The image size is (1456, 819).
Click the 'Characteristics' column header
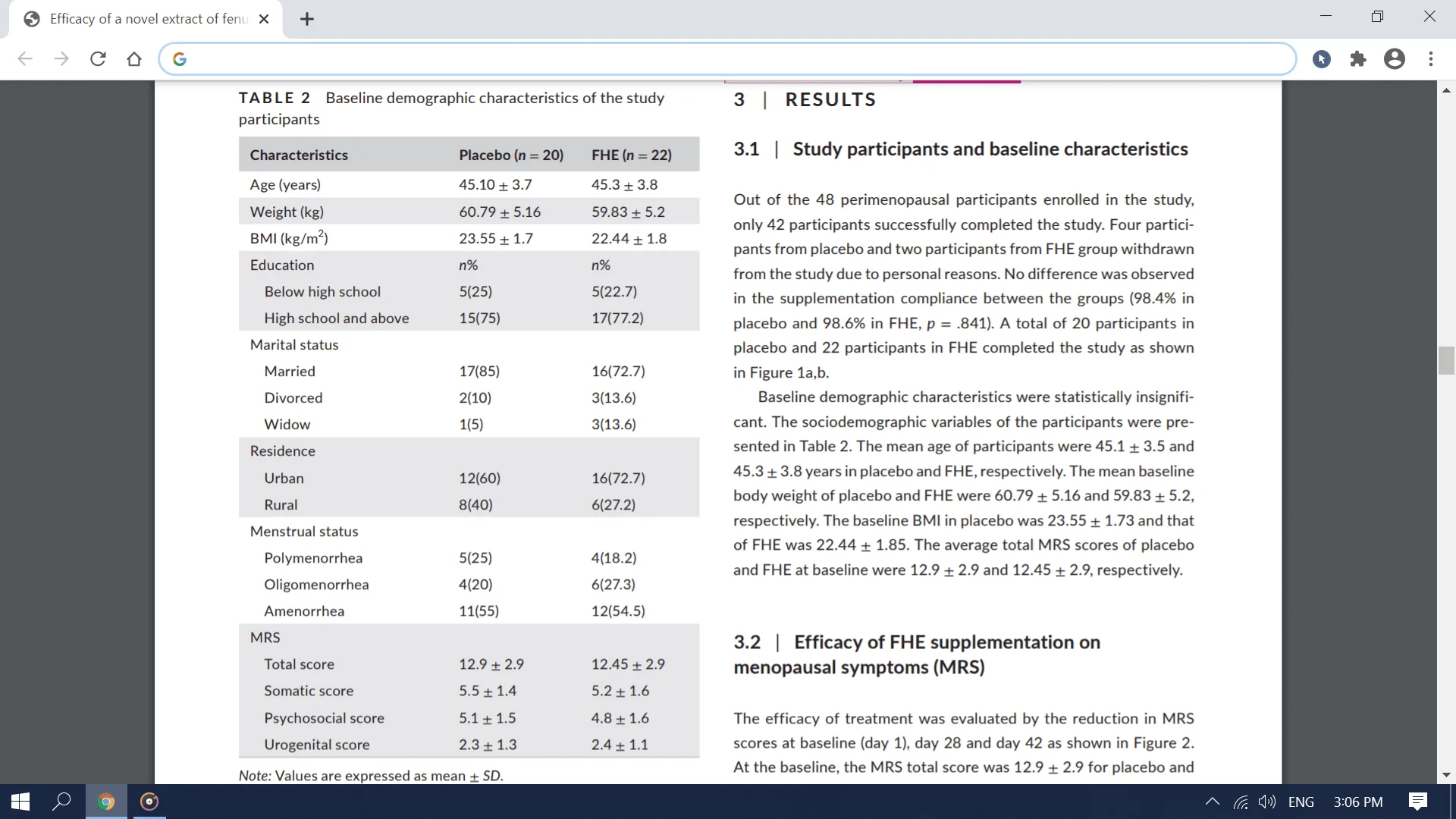click(299, 155)
